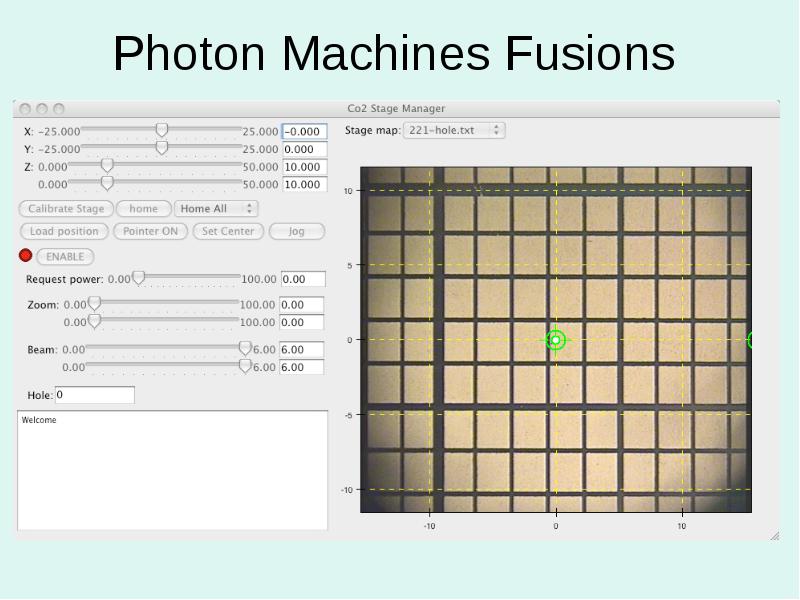
Task: Click the Z axis slider handle
Action: (x=107, y=166)
